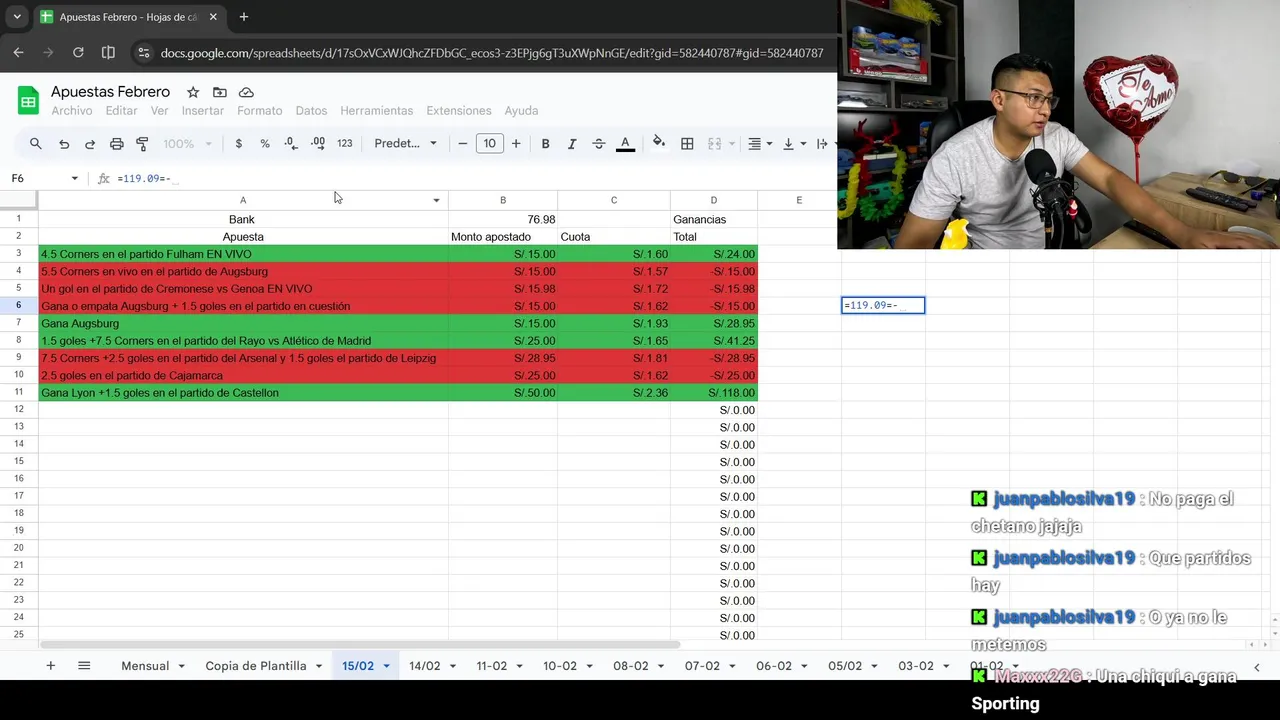Open the Herramientas menu
Screen dimensions: 1280x720
[x=376, y=111]
